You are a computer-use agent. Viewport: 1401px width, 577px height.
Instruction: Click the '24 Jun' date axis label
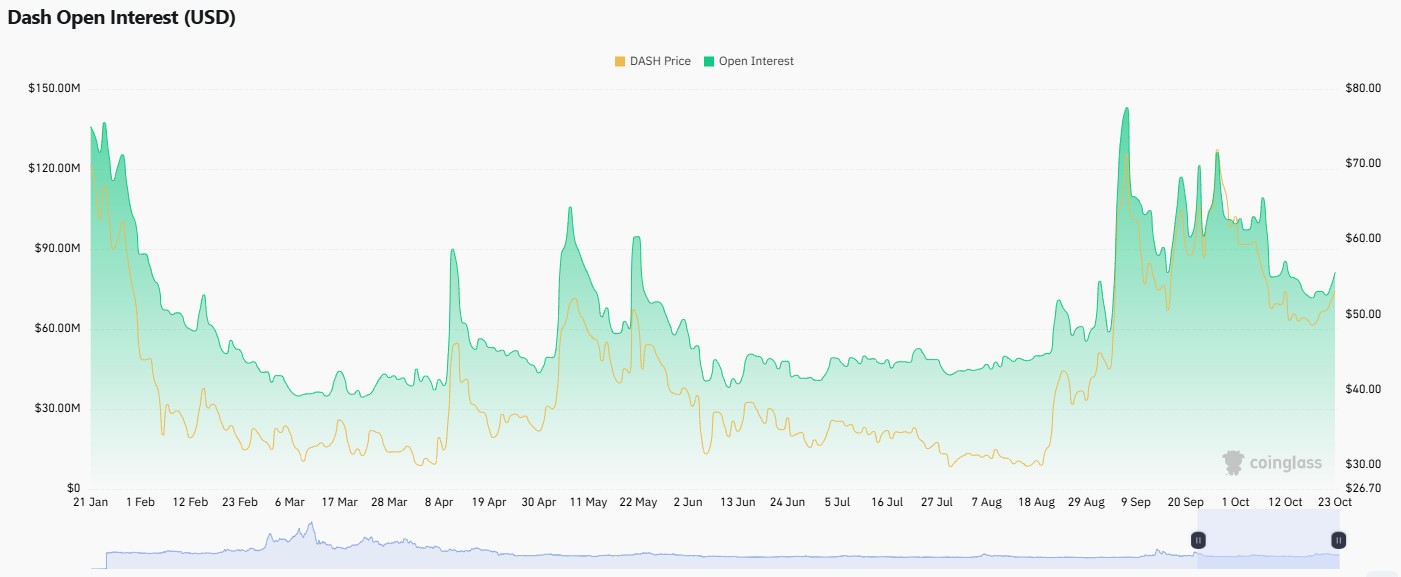(787, 502)
